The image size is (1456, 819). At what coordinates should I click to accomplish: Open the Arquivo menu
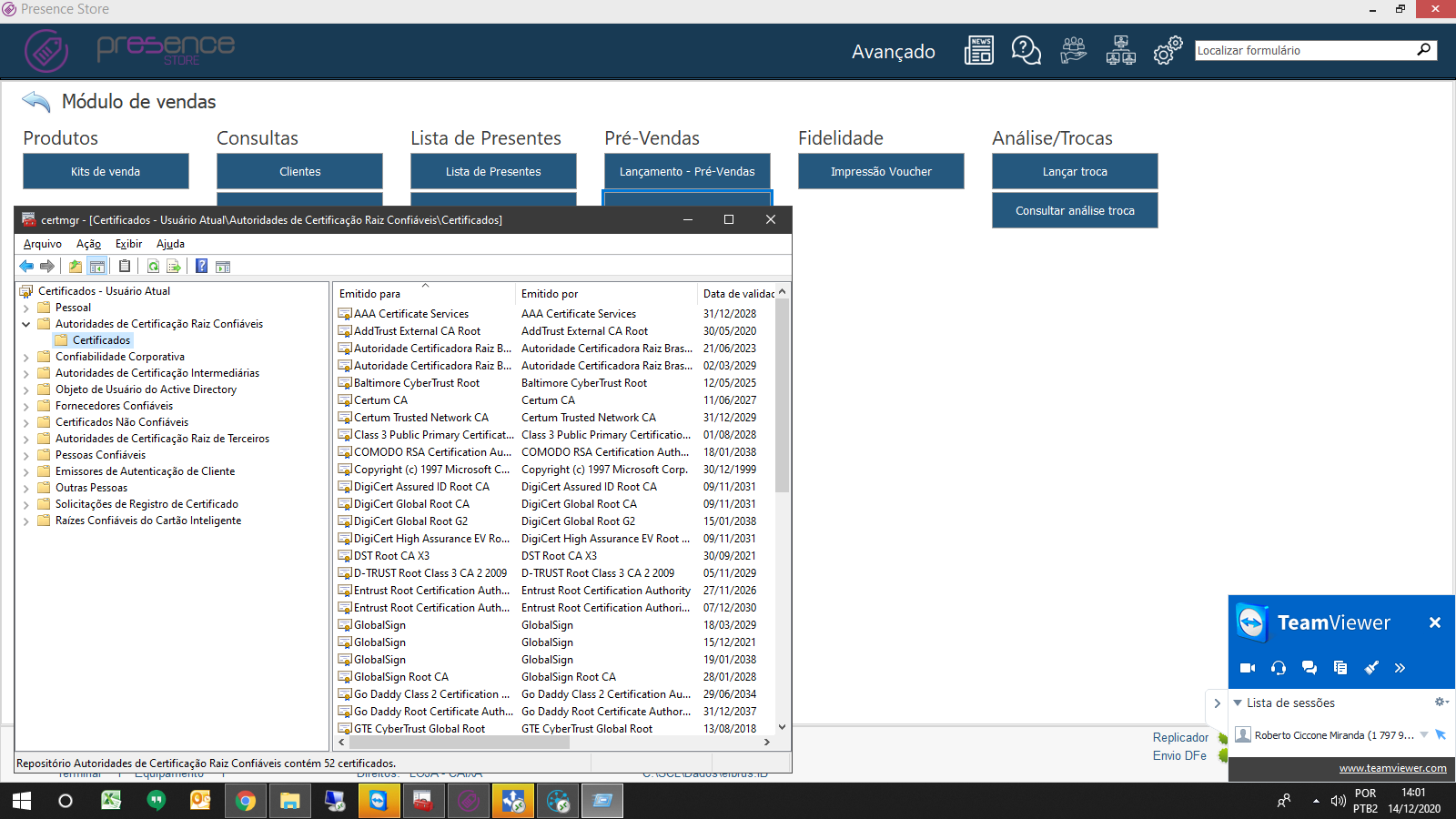(x=43, y=244)
